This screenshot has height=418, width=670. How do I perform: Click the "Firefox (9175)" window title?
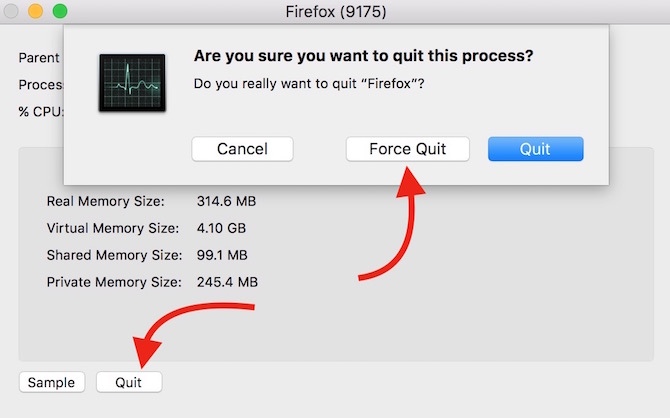335,12
